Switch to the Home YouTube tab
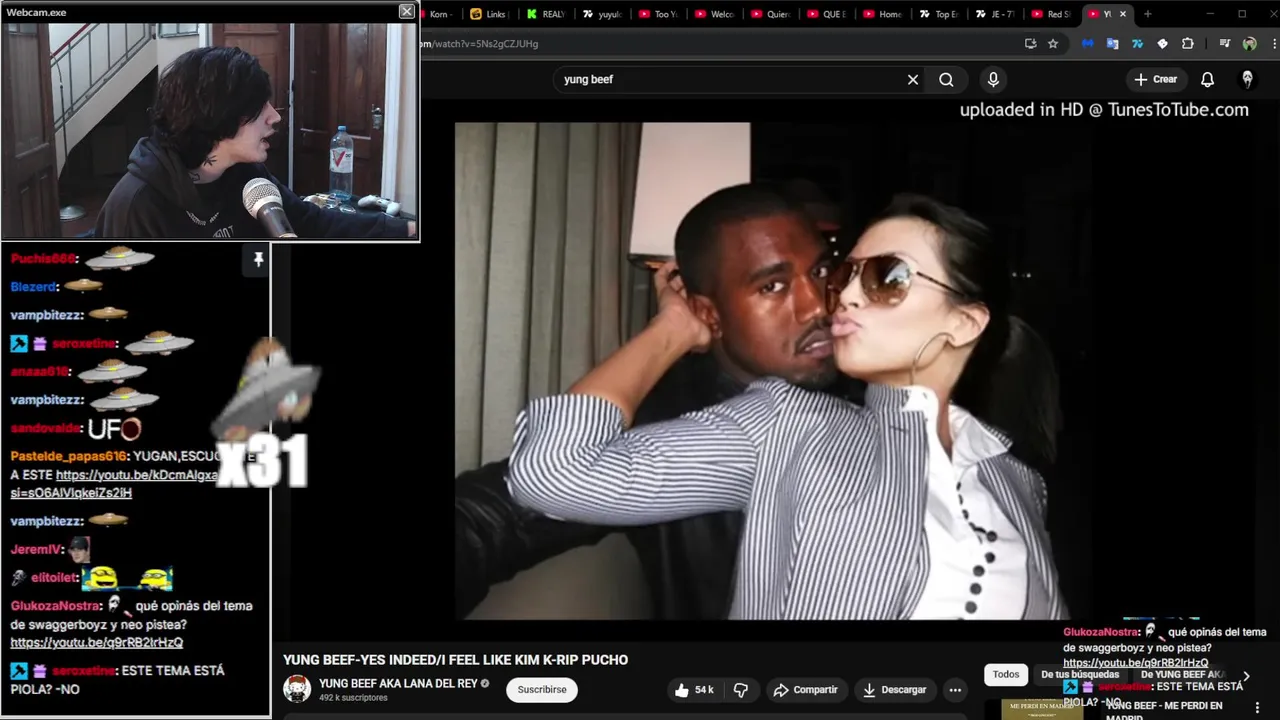This screenshot has width=1280, height=720. [x=882, y=14]
